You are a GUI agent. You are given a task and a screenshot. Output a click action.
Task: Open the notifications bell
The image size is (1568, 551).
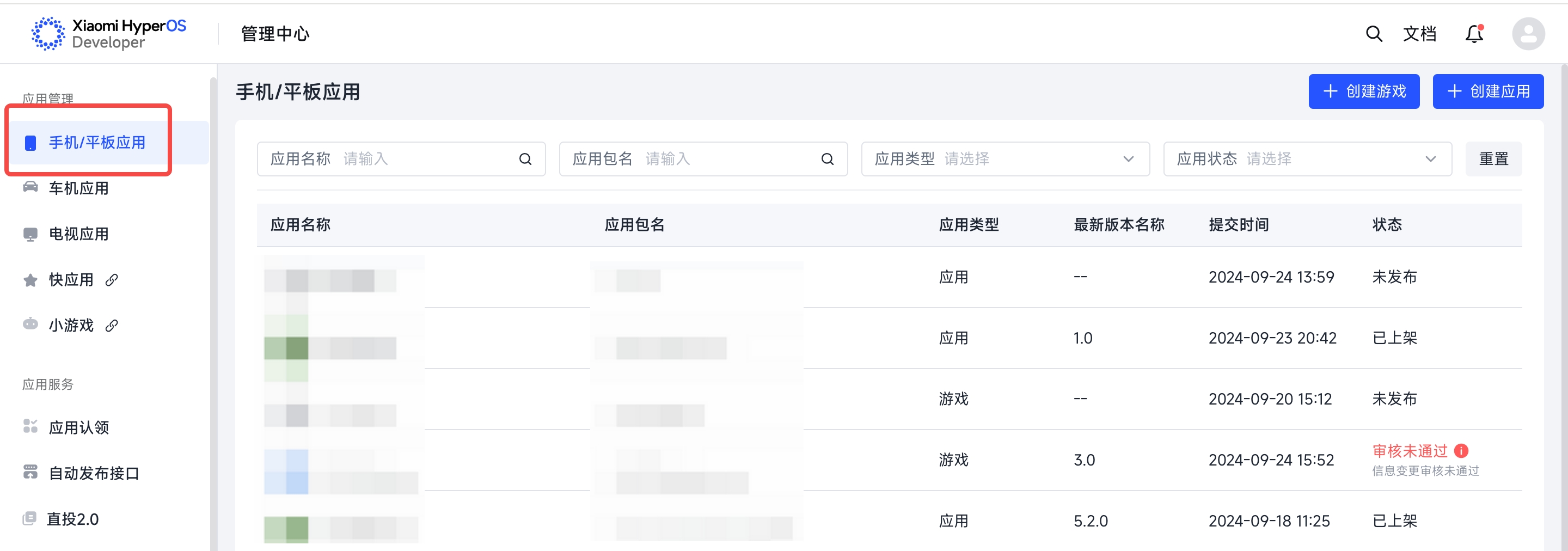(x=1474, y=34)
